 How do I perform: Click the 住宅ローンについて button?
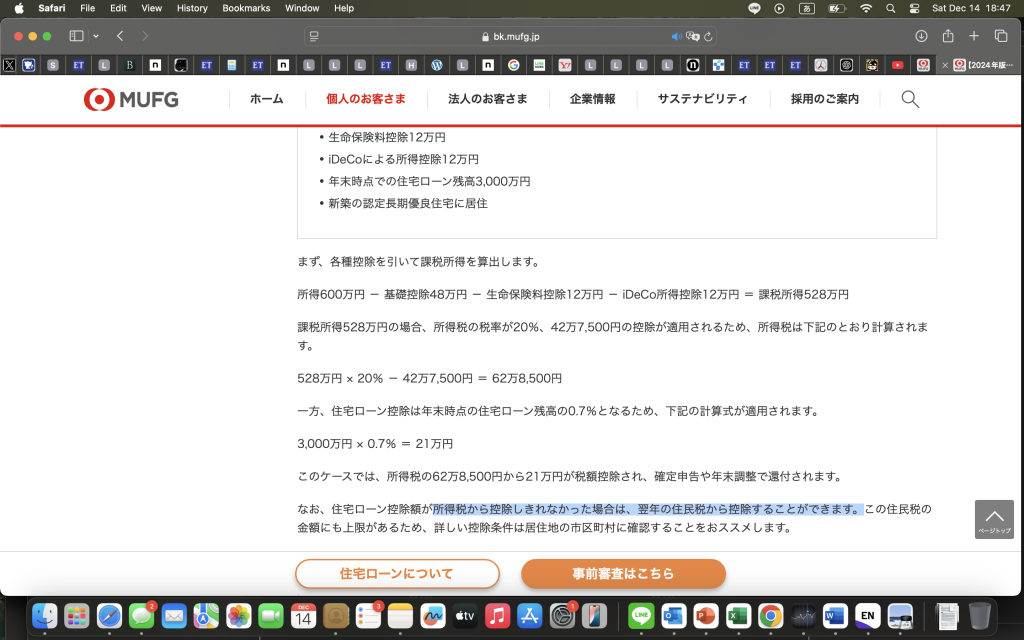point(397,574)
